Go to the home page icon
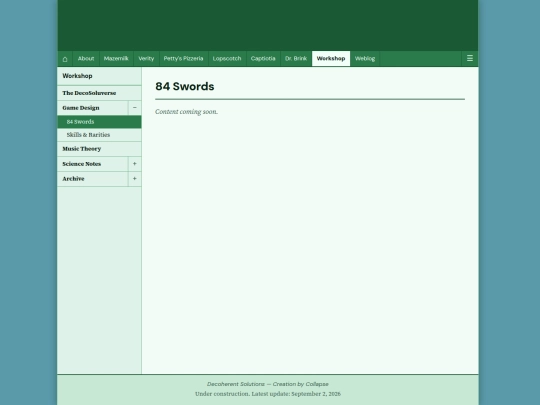 (x=65, y=59)
